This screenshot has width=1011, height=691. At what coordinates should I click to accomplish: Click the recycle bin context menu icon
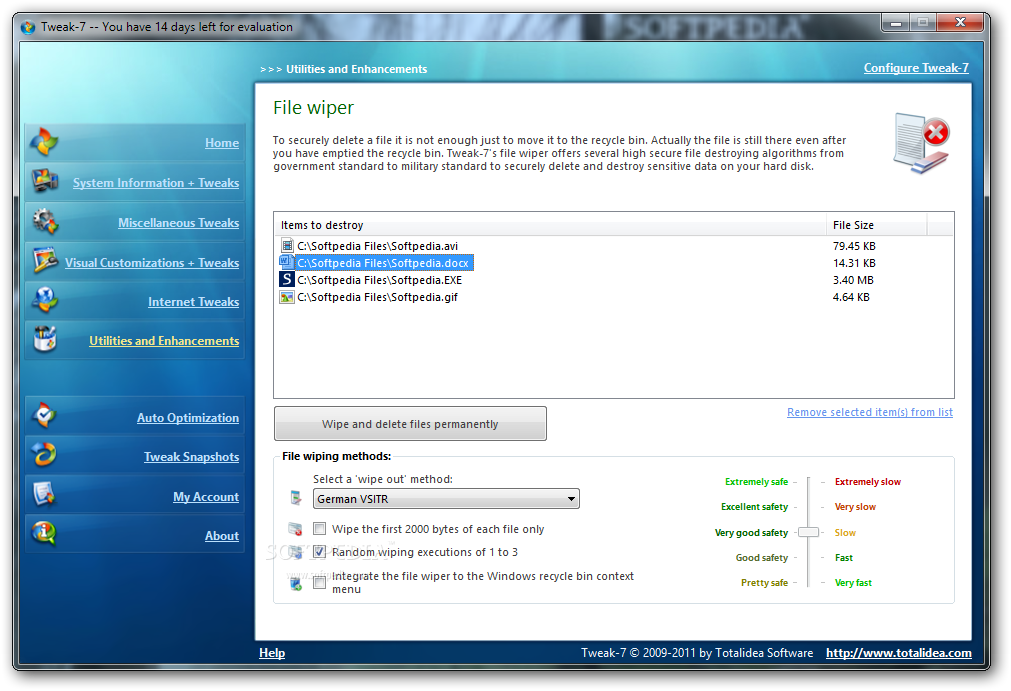tap(295, 584)
